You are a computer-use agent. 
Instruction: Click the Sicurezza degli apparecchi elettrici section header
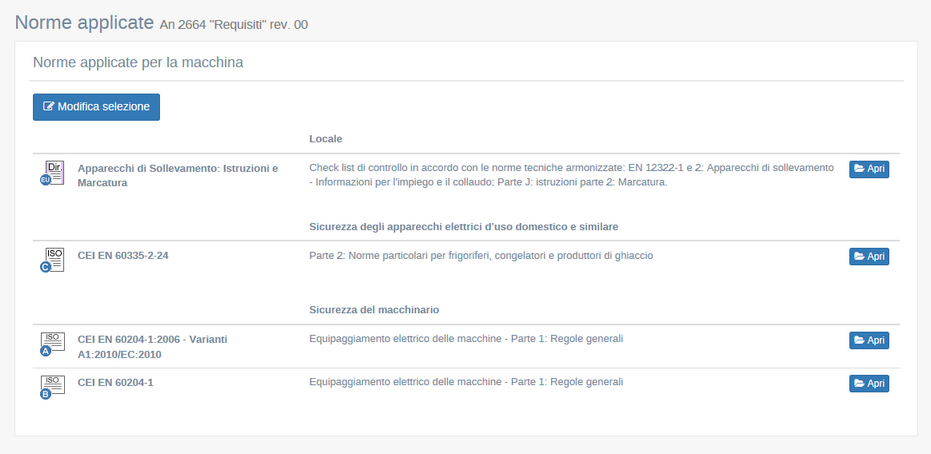click(470, 226)
